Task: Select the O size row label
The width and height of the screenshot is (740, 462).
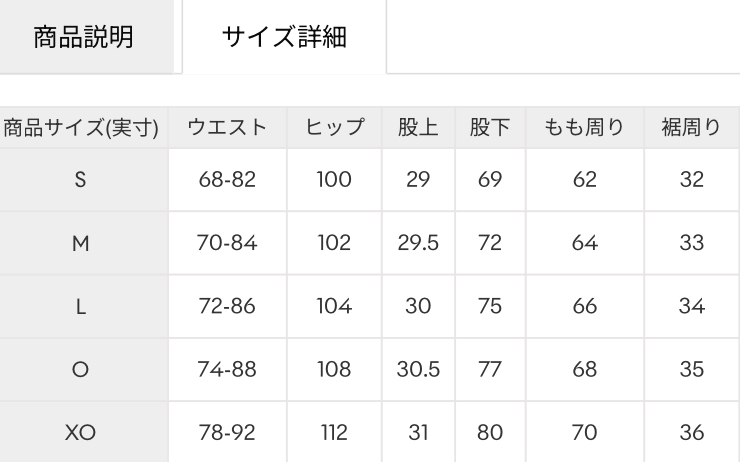Action: 81,369
